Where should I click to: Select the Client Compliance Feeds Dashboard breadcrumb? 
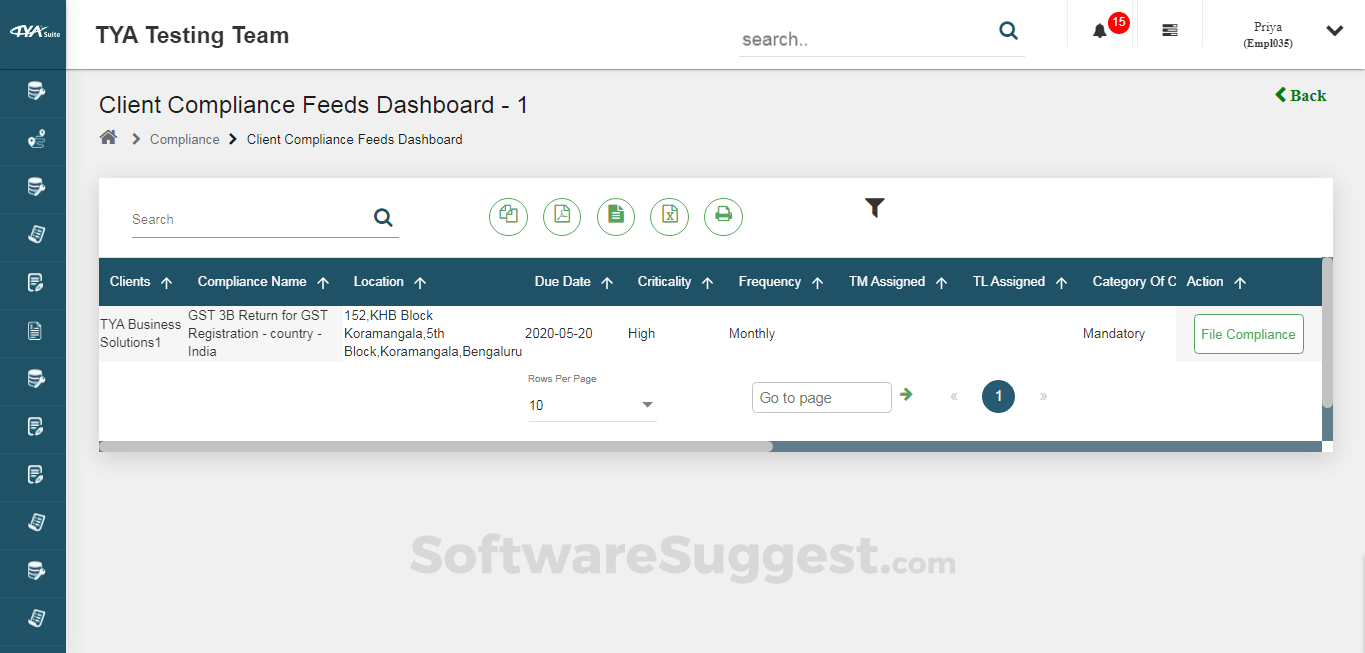pos(354,139)
